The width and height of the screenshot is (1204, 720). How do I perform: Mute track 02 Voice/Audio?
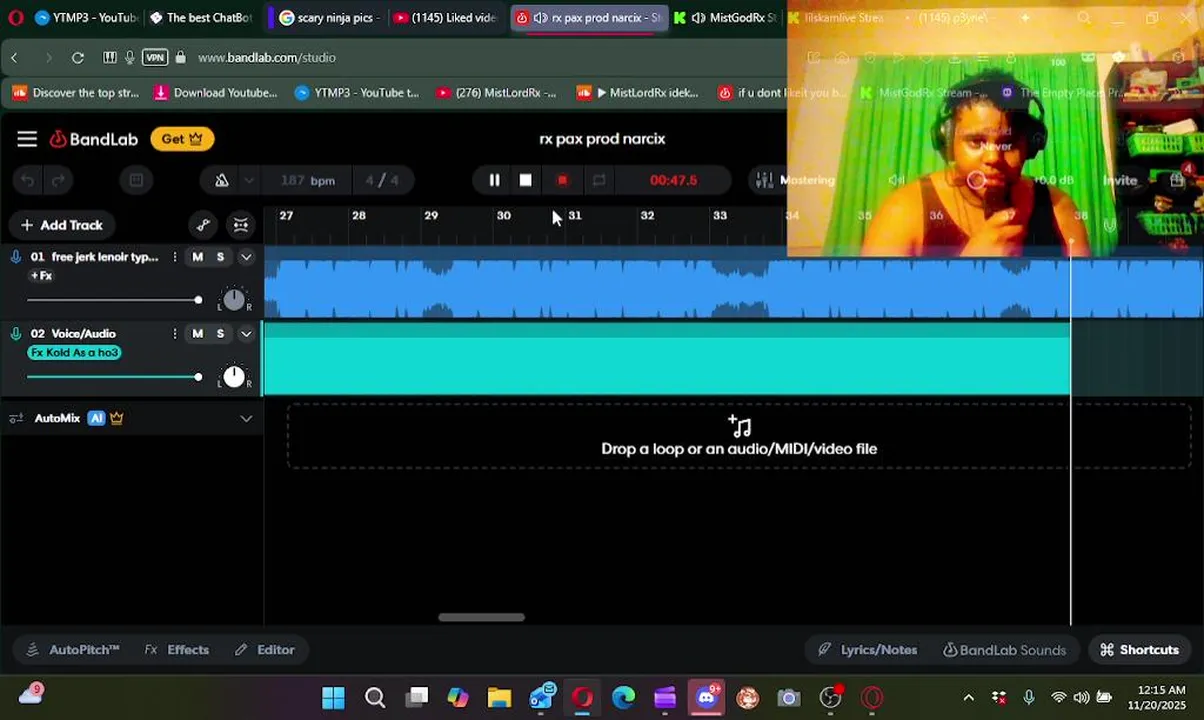[197, 334]
